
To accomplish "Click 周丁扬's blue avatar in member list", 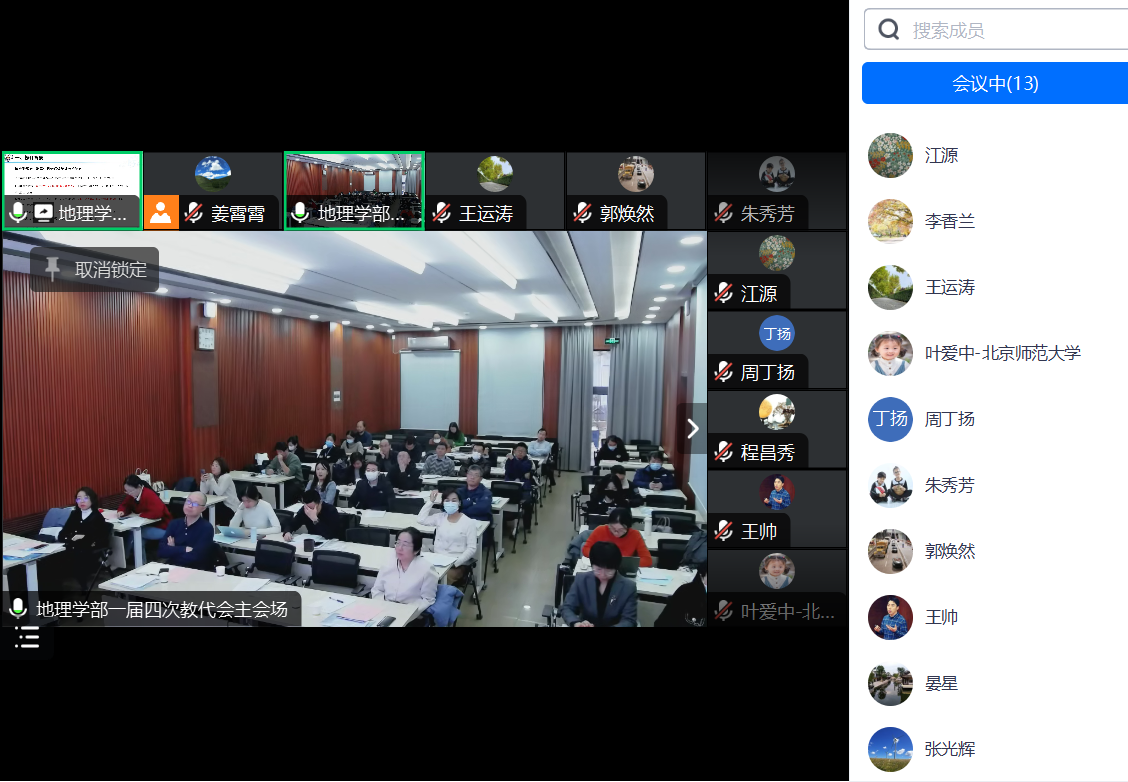I will [890, 419].
